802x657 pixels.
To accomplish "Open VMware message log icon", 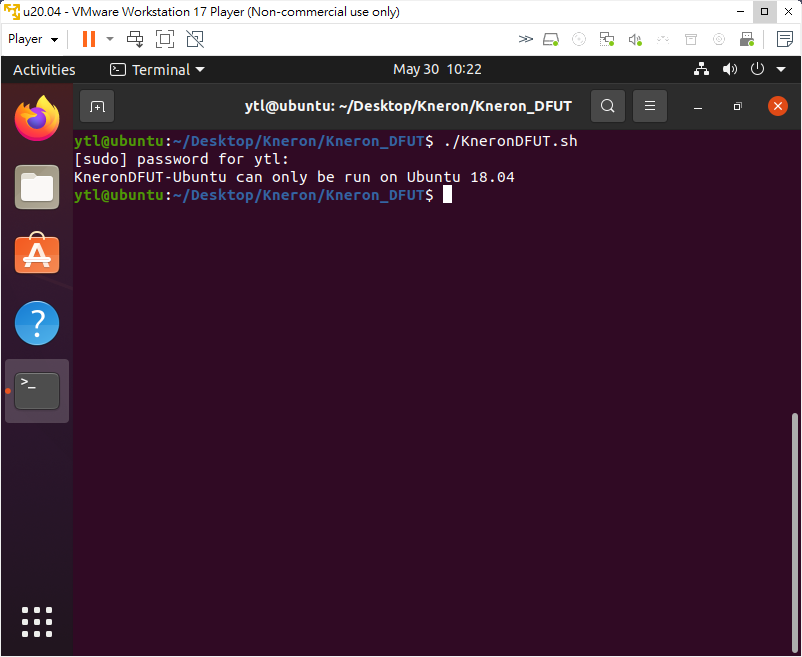I will [x=785, y=39].
